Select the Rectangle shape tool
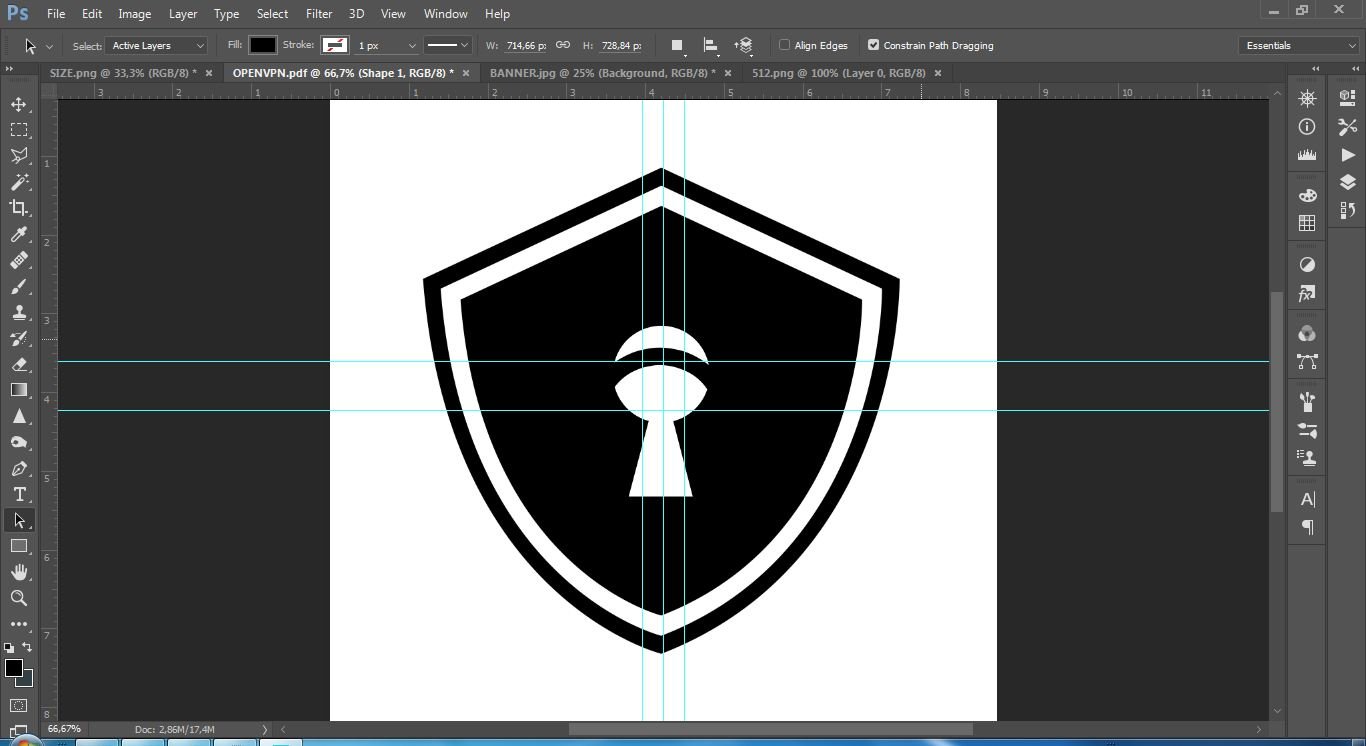 point(19,546)
